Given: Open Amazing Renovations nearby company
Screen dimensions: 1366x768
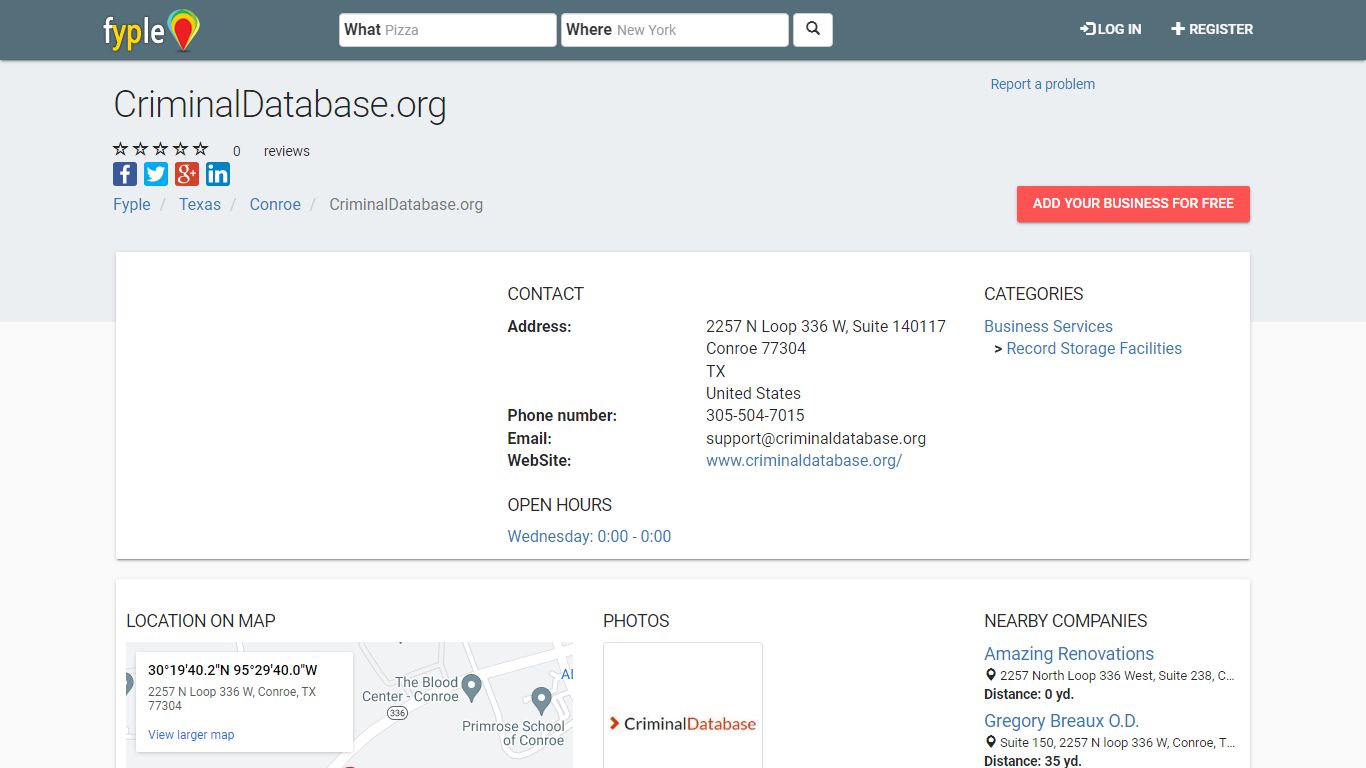Looking at the screenshot, I should coord(1069,654).
